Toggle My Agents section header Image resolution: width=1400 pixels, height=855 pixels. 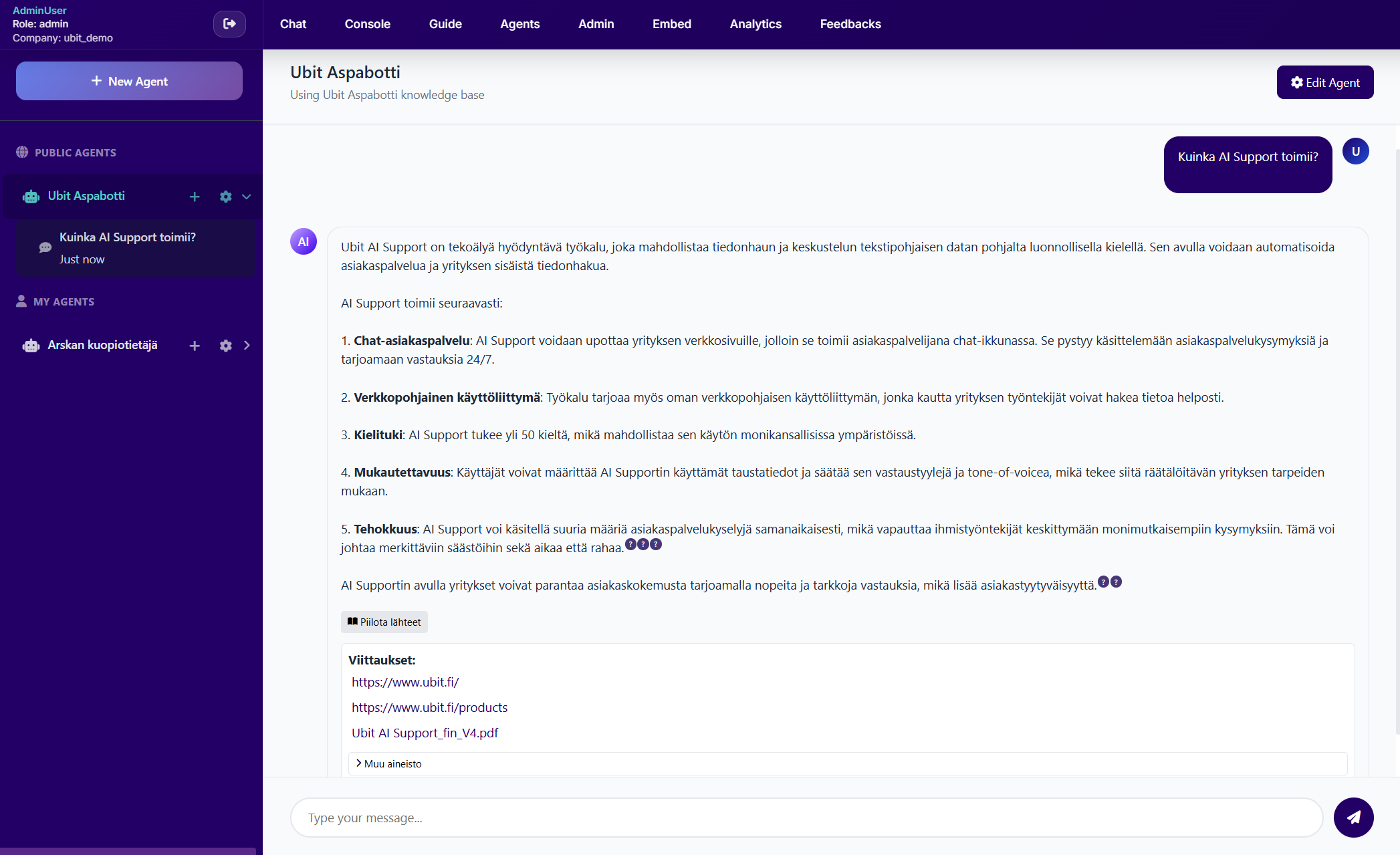55,301
